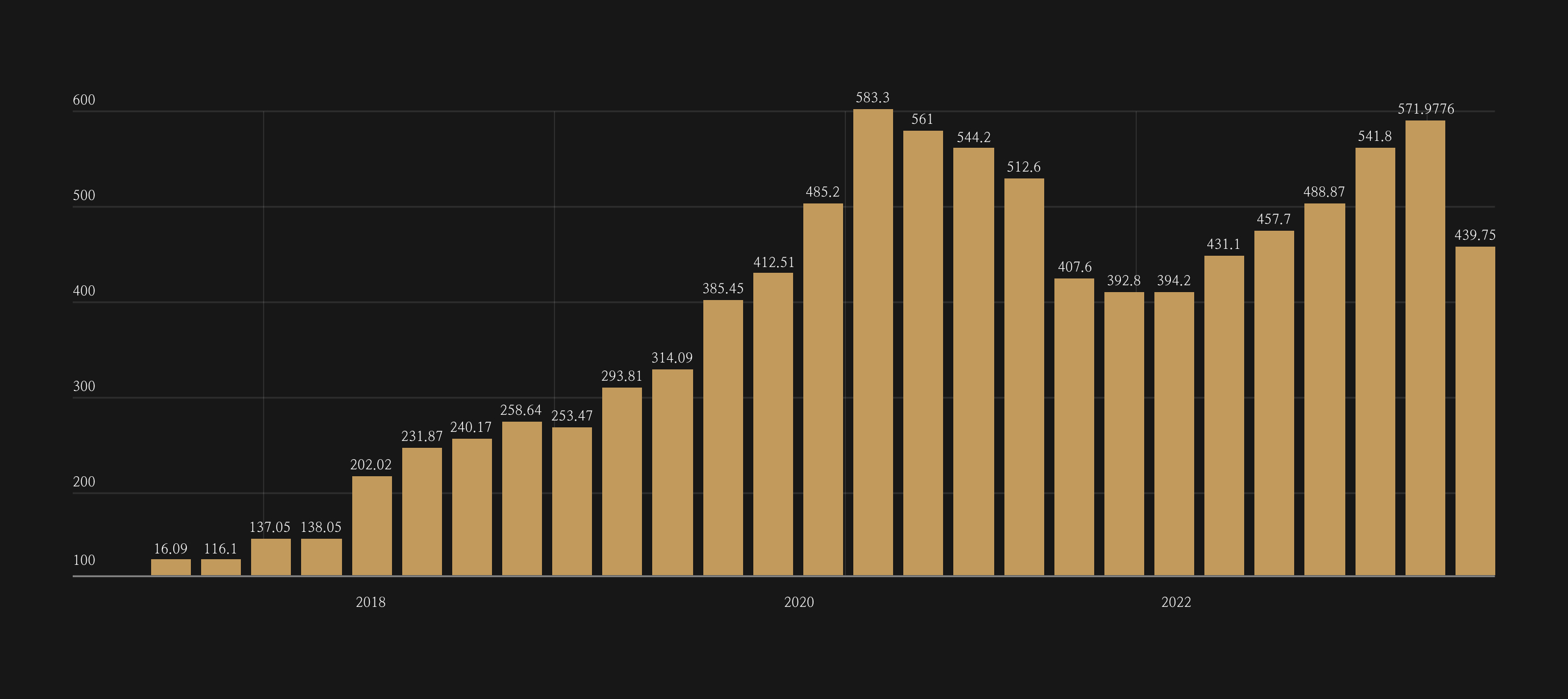This screenshot has height=699, width=1568.
Task: Click the 202.02 bar
Action: click(372, 526)
